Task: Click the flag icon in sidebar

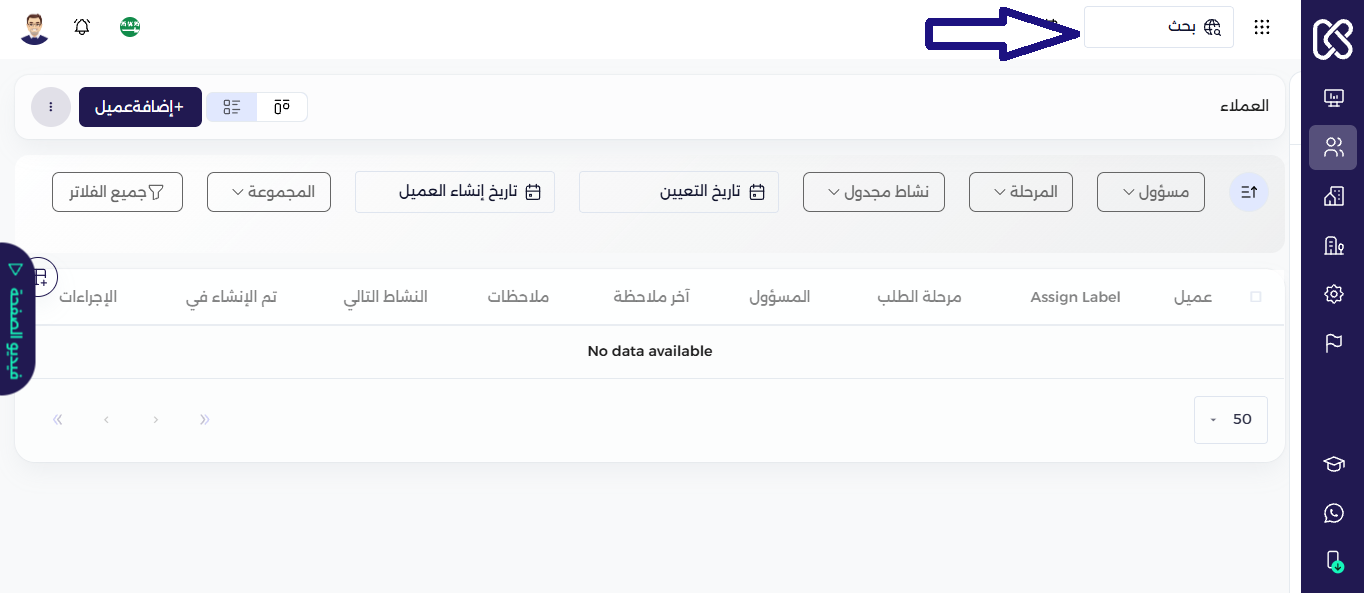Action: (1333, 343)
